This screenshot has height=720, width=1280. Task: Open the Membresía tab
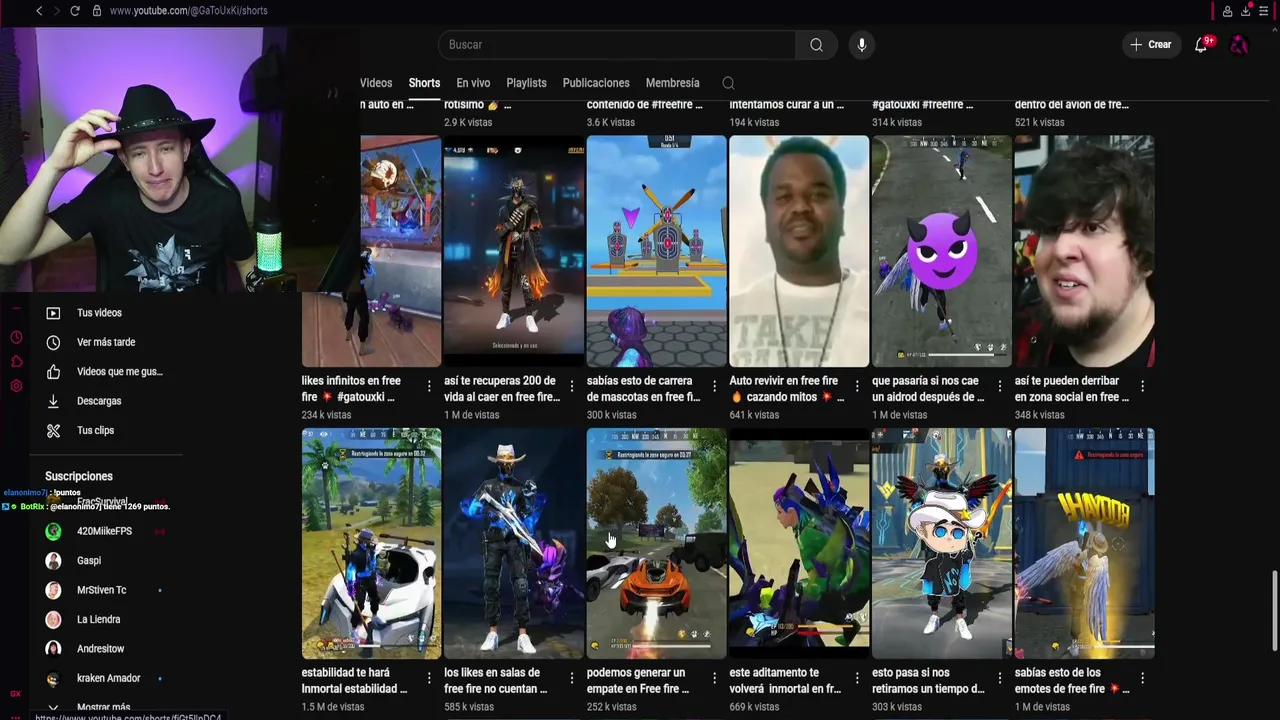point(672,83)
